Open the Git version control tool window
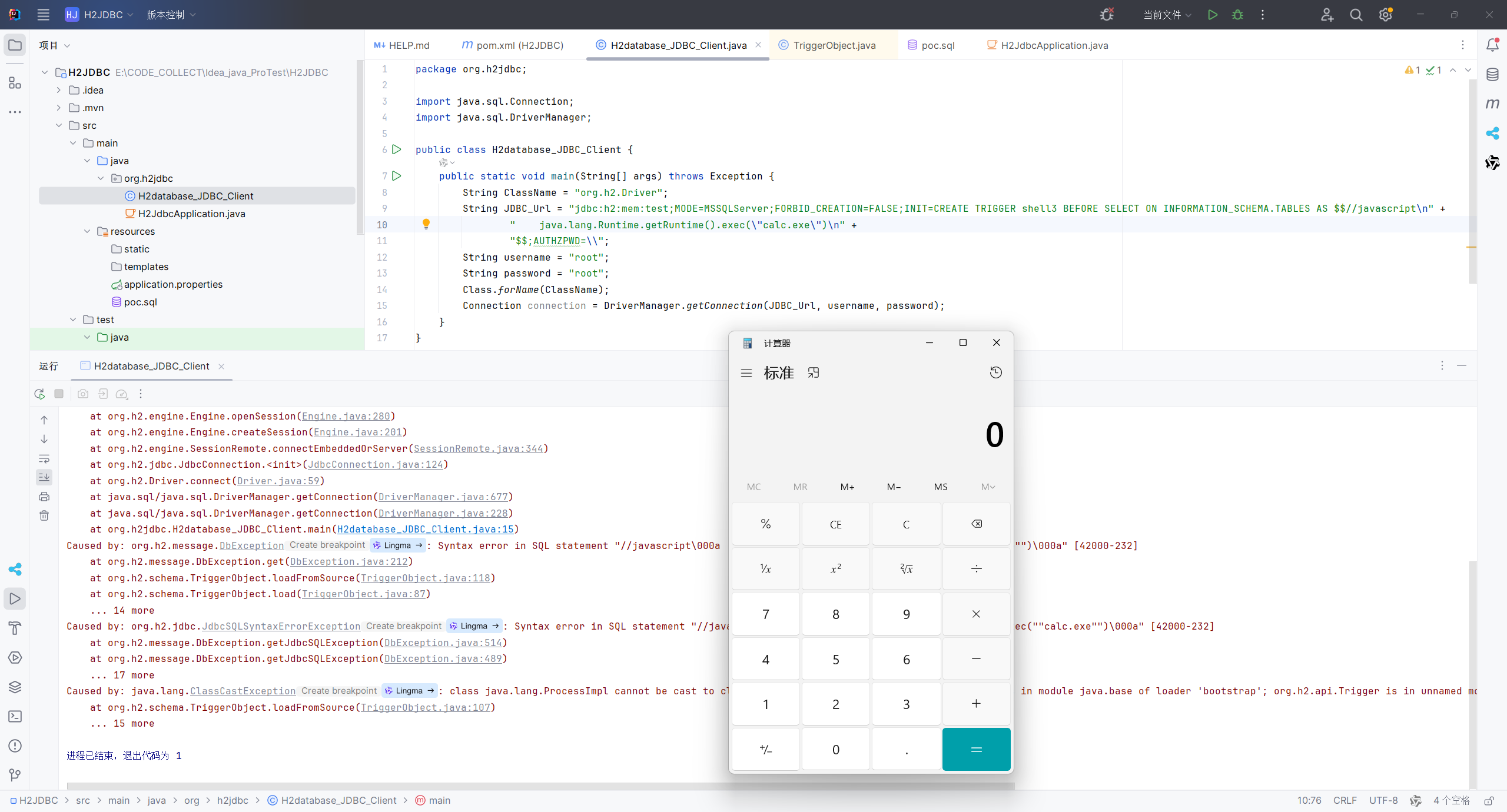1507x812 pixels. click(x=15, y=775)
